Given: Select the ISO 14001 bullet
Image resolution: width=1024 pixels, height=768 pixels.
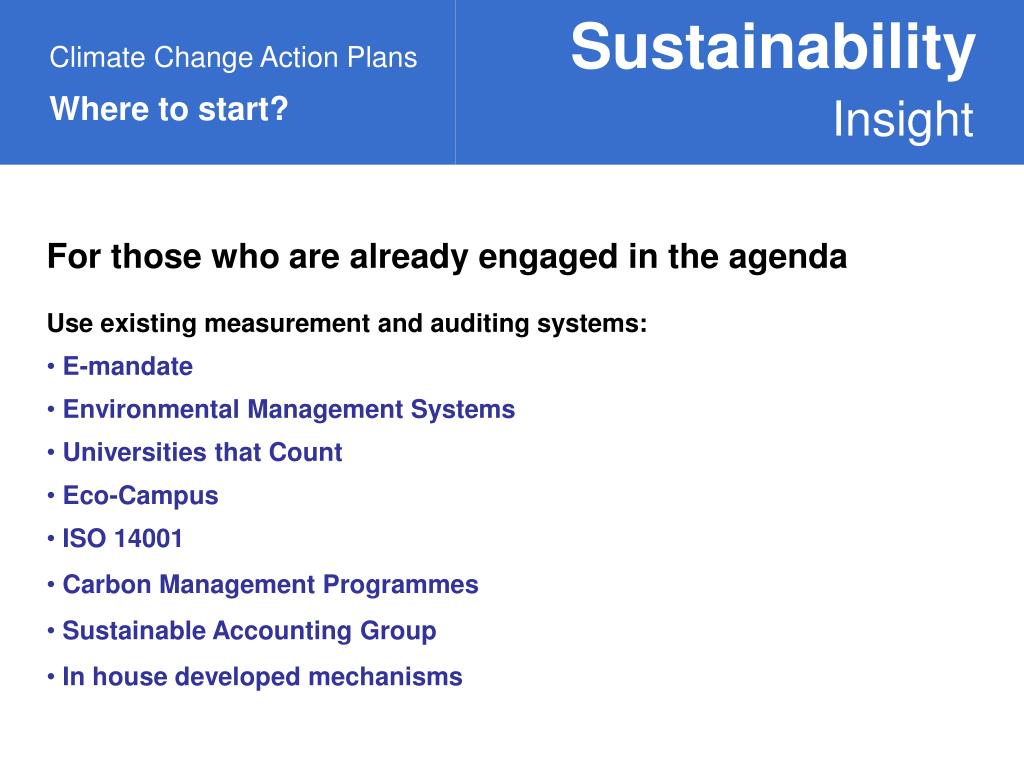Looking at the screenshot, I should pos(122,539).
